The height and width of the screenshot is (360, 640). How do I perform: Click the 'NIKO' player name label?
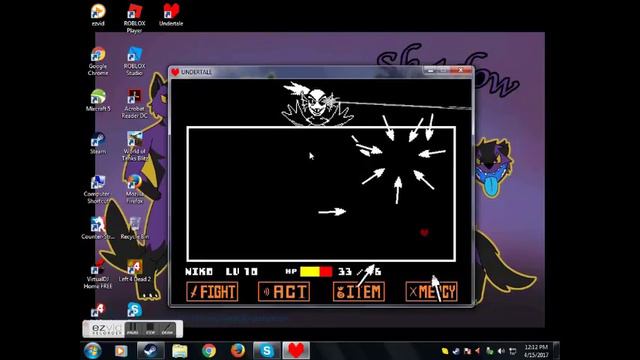point(199,272)
